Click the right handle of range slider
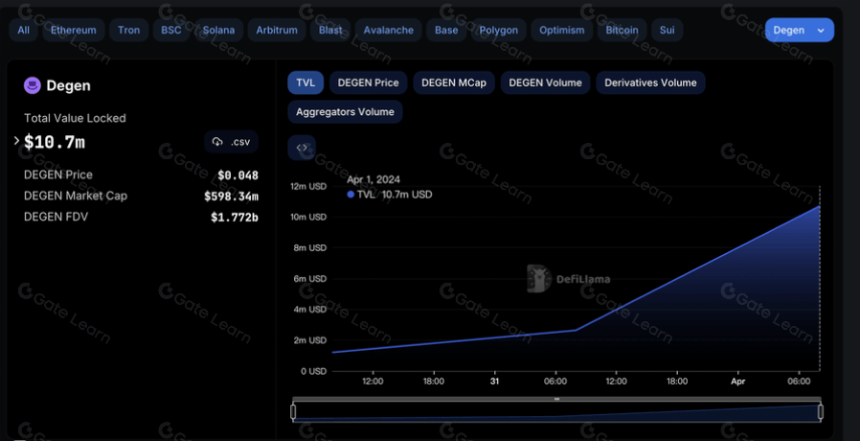Viewport: 860px width, 441px height. click(x=821, y=411)
